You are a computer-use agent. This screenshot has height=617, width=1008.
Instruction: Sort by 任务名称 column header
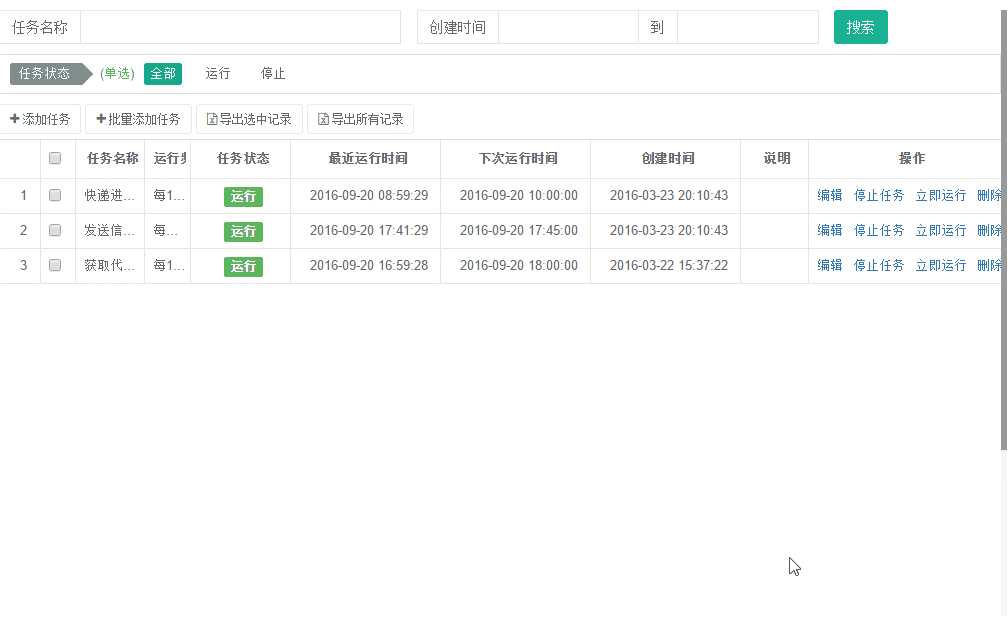click(112, 158)
